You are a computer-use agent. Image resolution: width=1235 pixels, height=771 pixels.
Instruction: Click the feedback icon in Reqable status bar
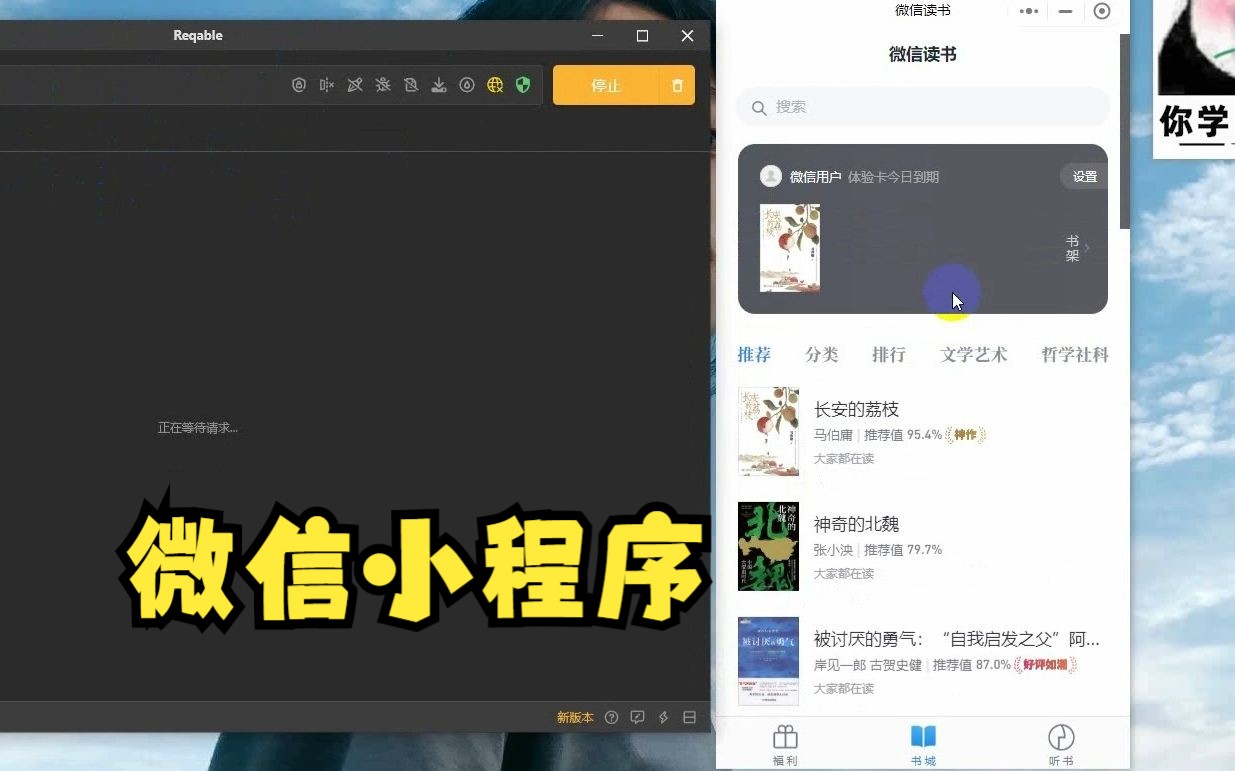coord(637,717)
